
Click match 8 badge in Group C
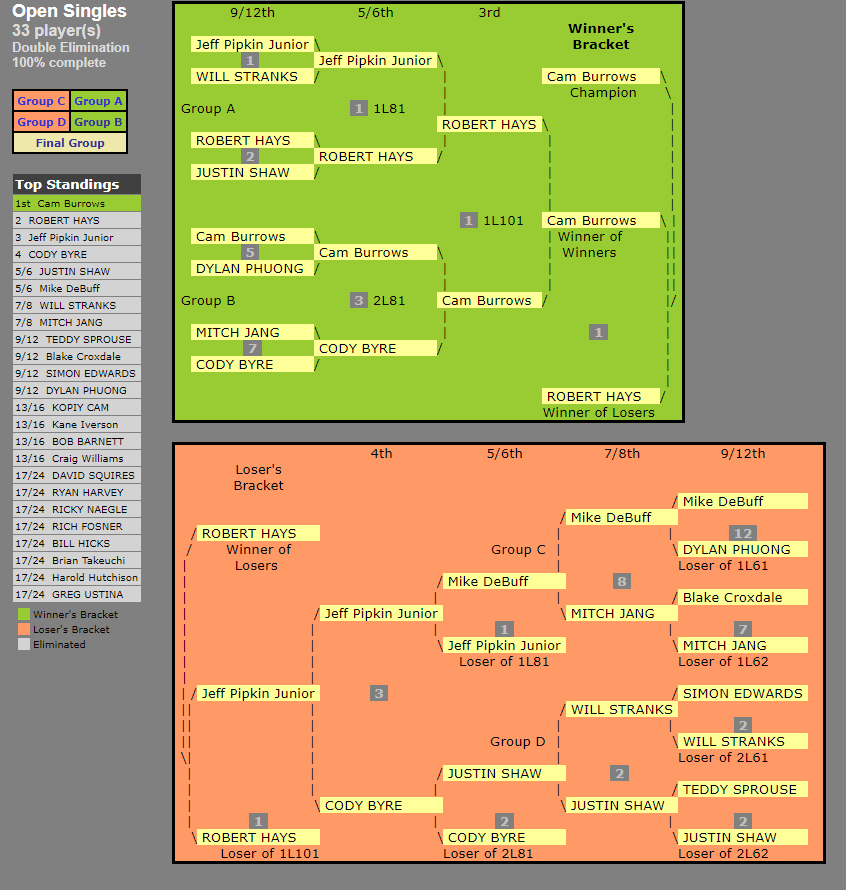pos(621,581)
